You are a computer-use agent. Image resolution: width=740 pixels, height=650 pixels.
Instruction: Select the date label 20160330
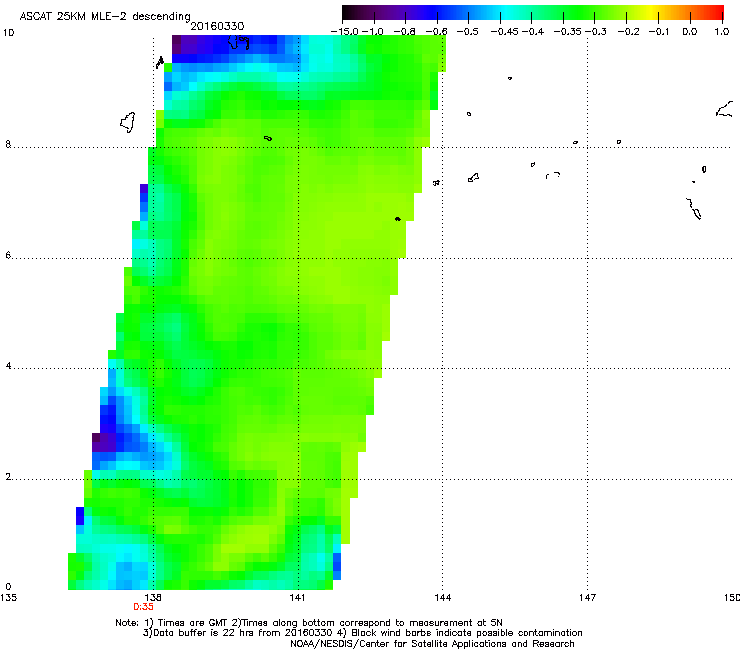217,26
